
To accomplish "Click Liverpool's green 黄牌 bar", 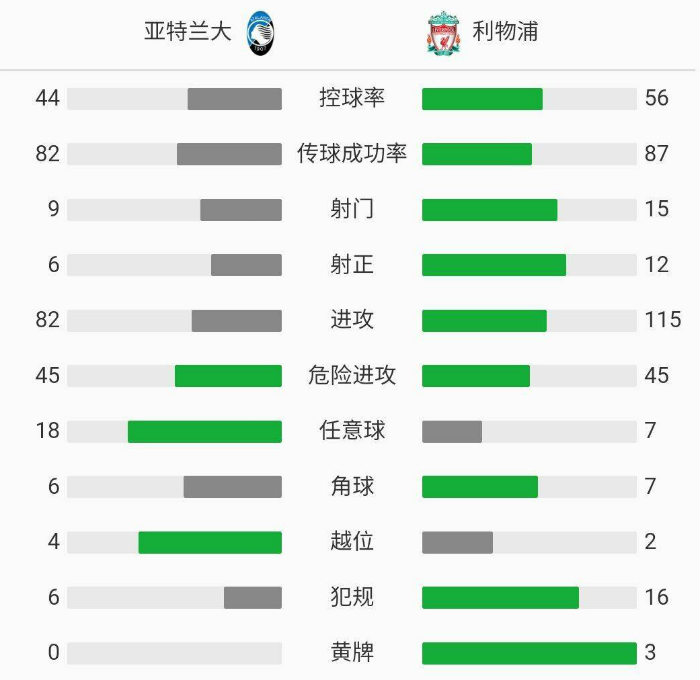I will (529, 653).
